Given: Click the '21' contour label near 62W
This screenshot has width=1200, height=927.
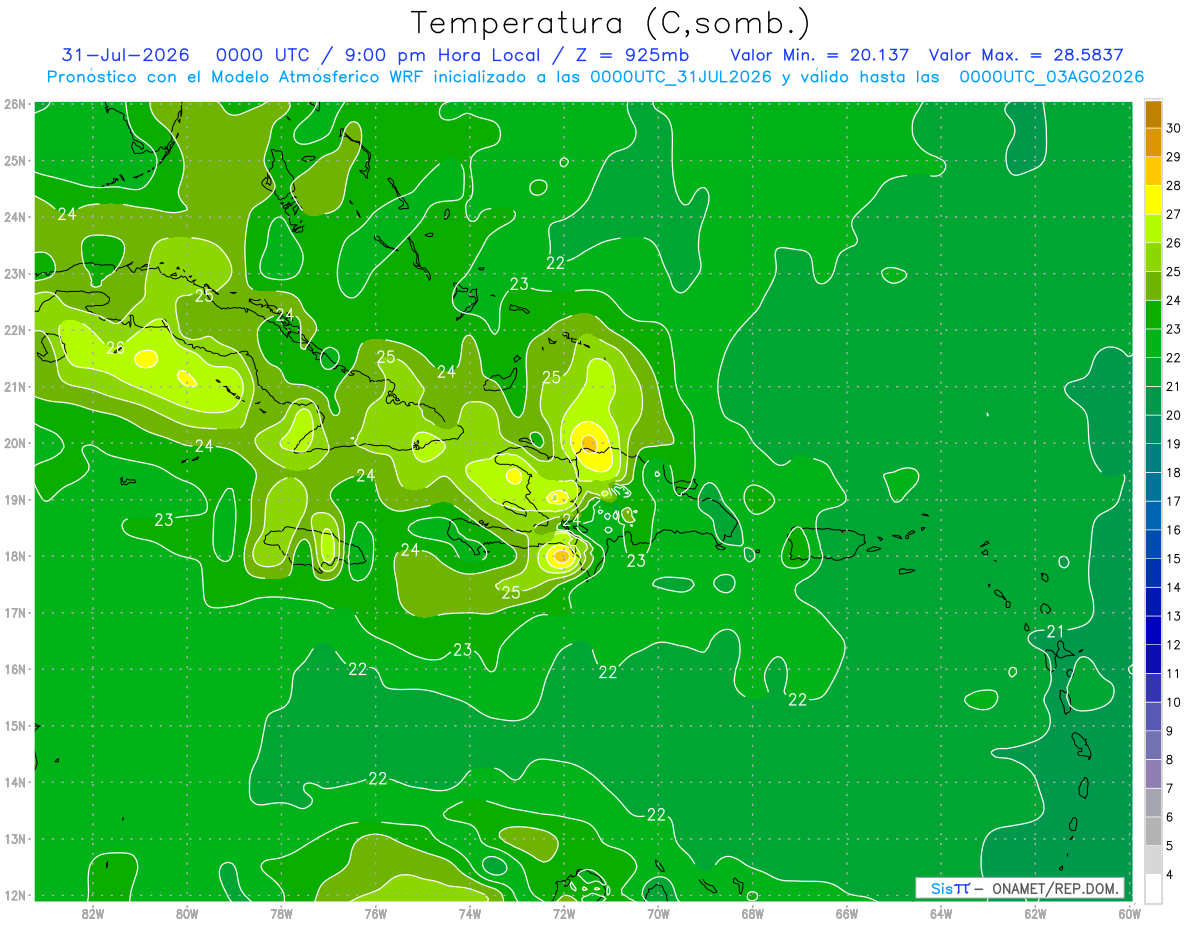Looking at the screenshot, I should [x=1055, y=631].
